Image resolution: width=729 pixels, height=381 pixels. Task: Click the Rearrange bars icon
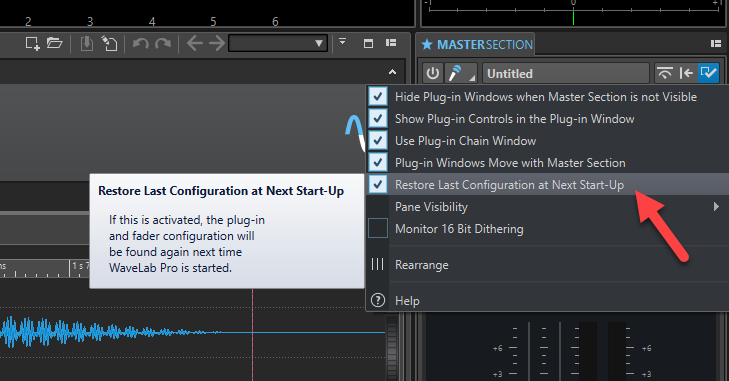tap(378, 265)
